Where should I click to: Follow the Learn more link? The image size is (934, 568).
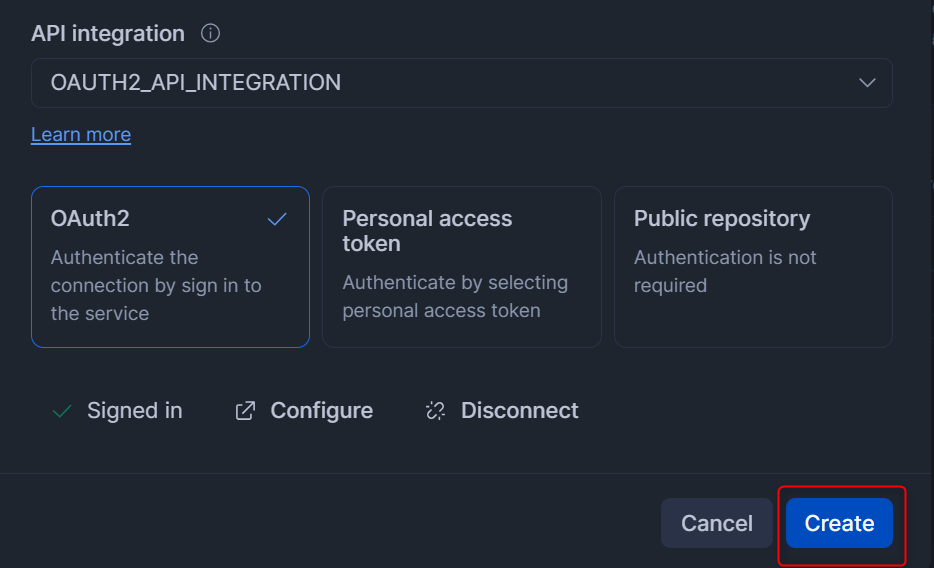[x=81, y=134]
